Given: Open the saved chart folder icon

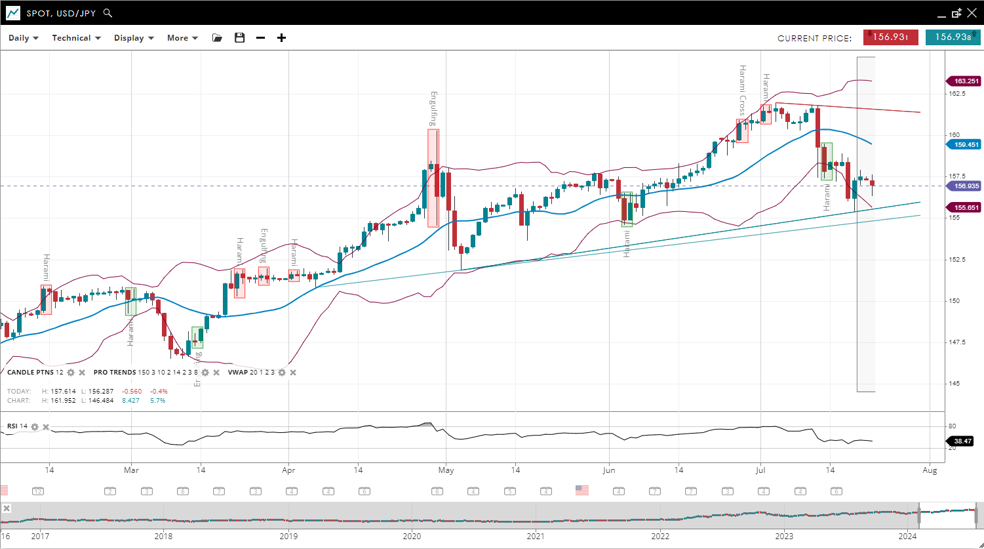Looking at the screenshot, I should coord(217,38).
